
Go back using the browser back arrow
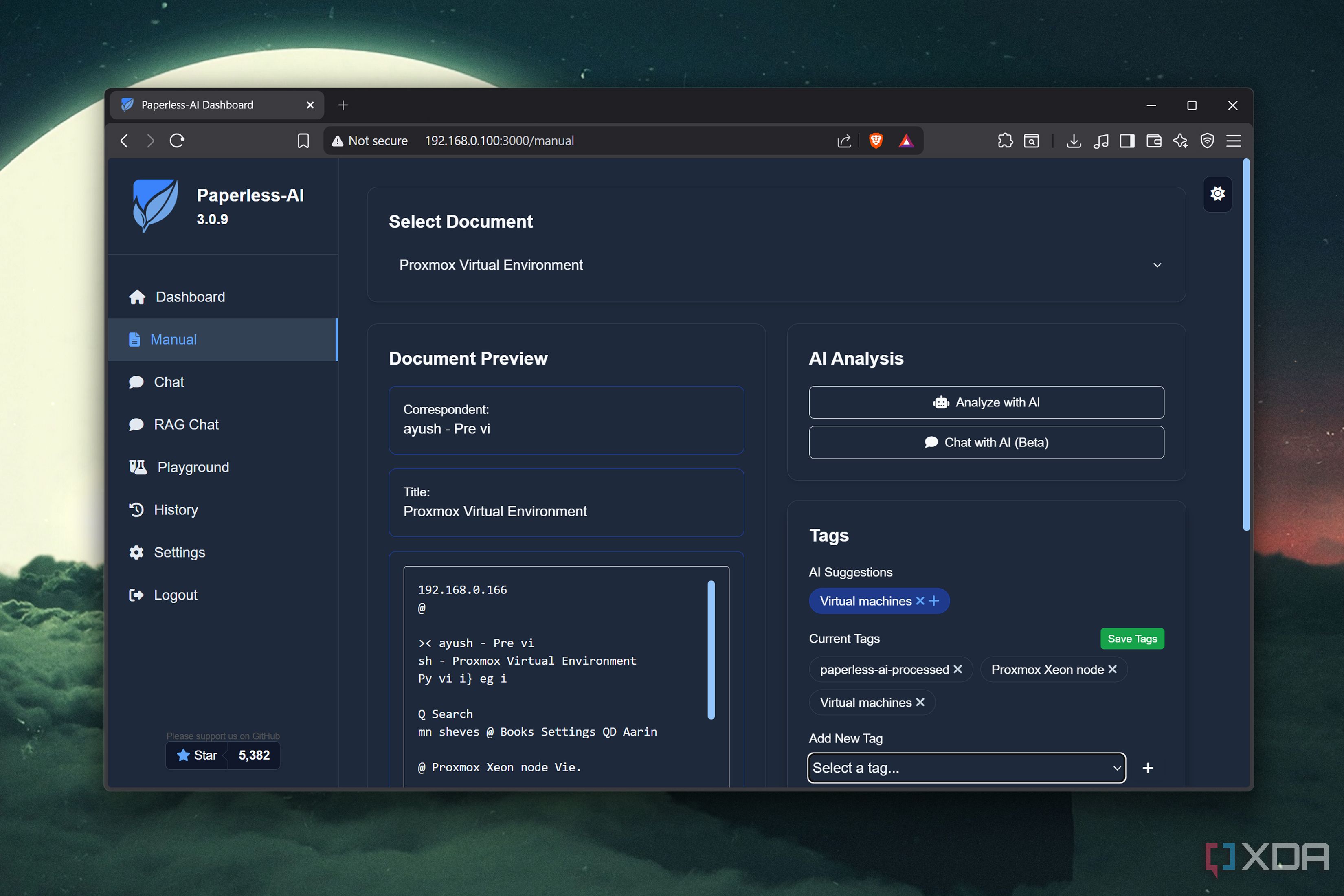click(x=125, y=141)
